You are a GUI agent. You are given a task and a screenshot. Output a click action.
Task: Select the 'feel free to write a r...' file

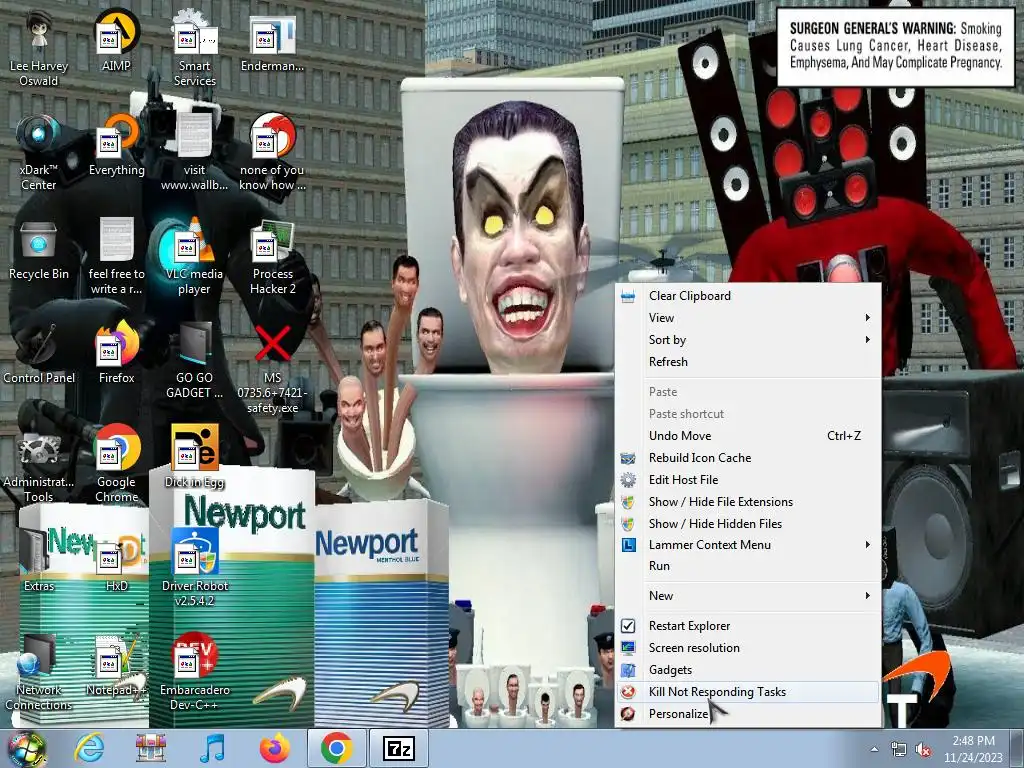tap(116, 257)
